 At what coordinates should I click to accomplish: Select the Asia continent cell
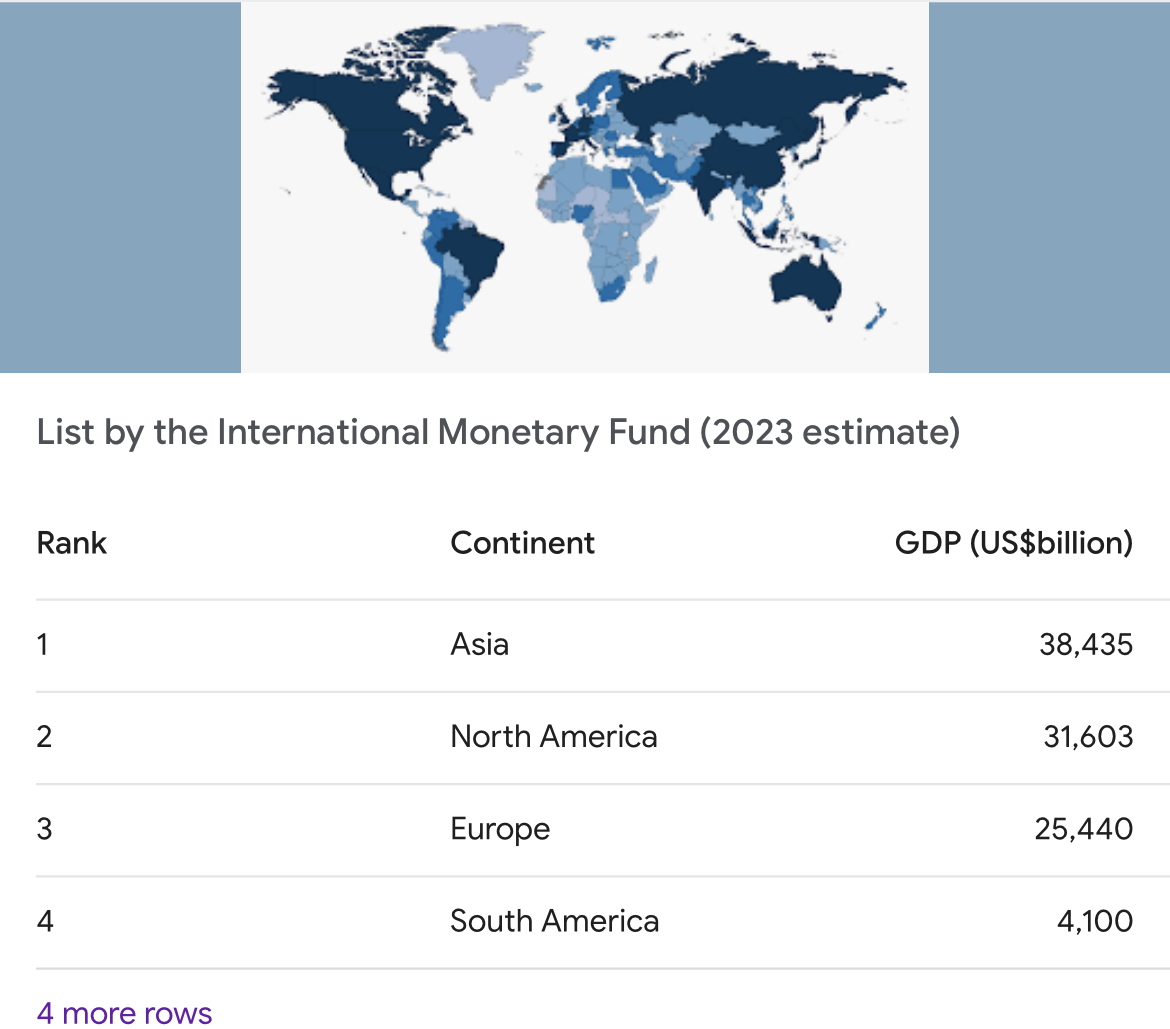[x=480, y=644]
